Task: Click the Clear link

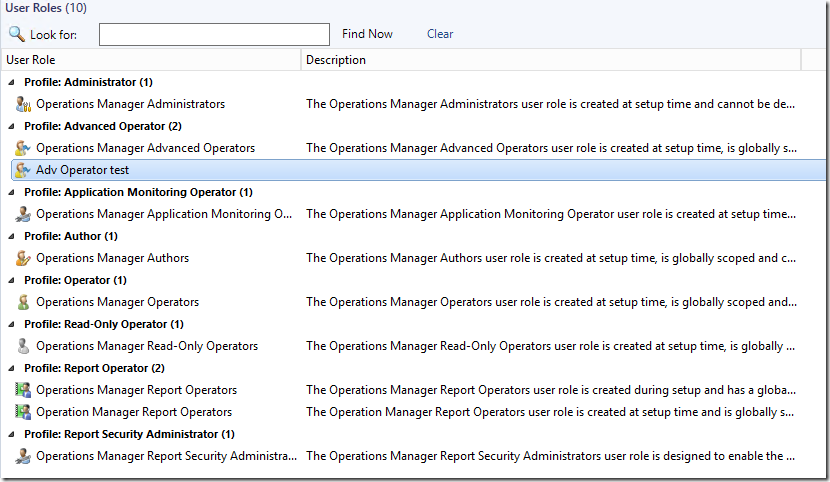Action: (x=440, y=34)
